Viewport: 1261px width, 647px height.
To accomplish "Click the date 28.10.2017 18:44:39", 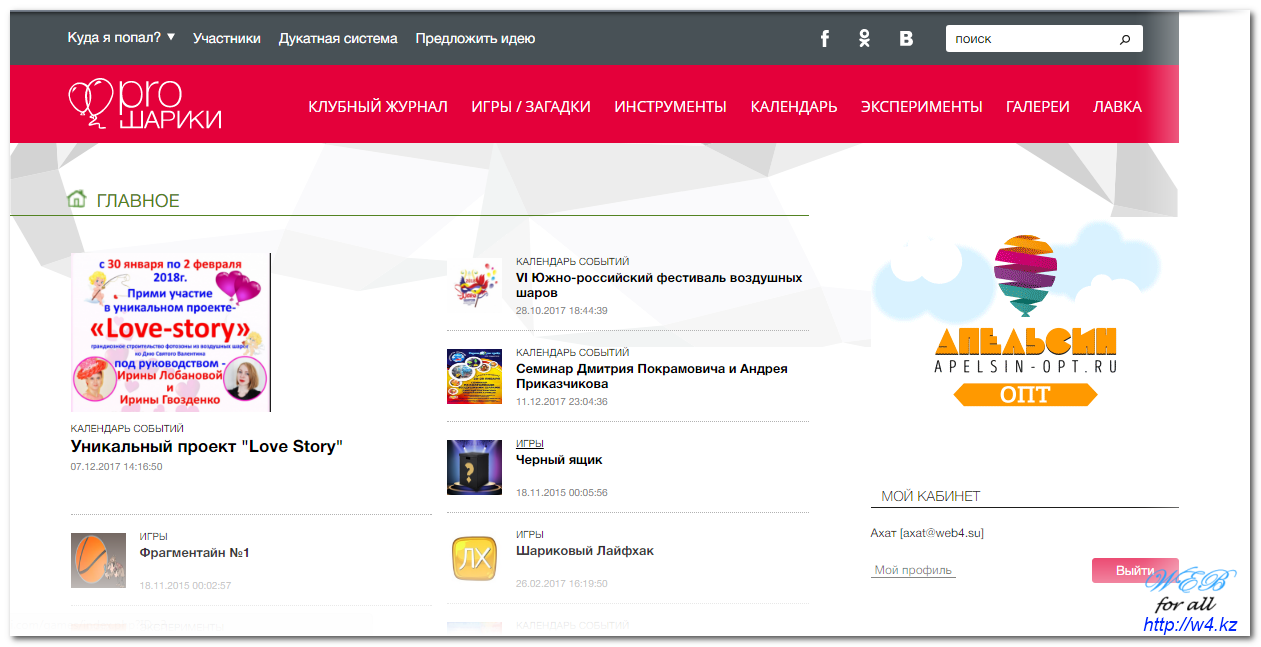I will tap(562, 311).
